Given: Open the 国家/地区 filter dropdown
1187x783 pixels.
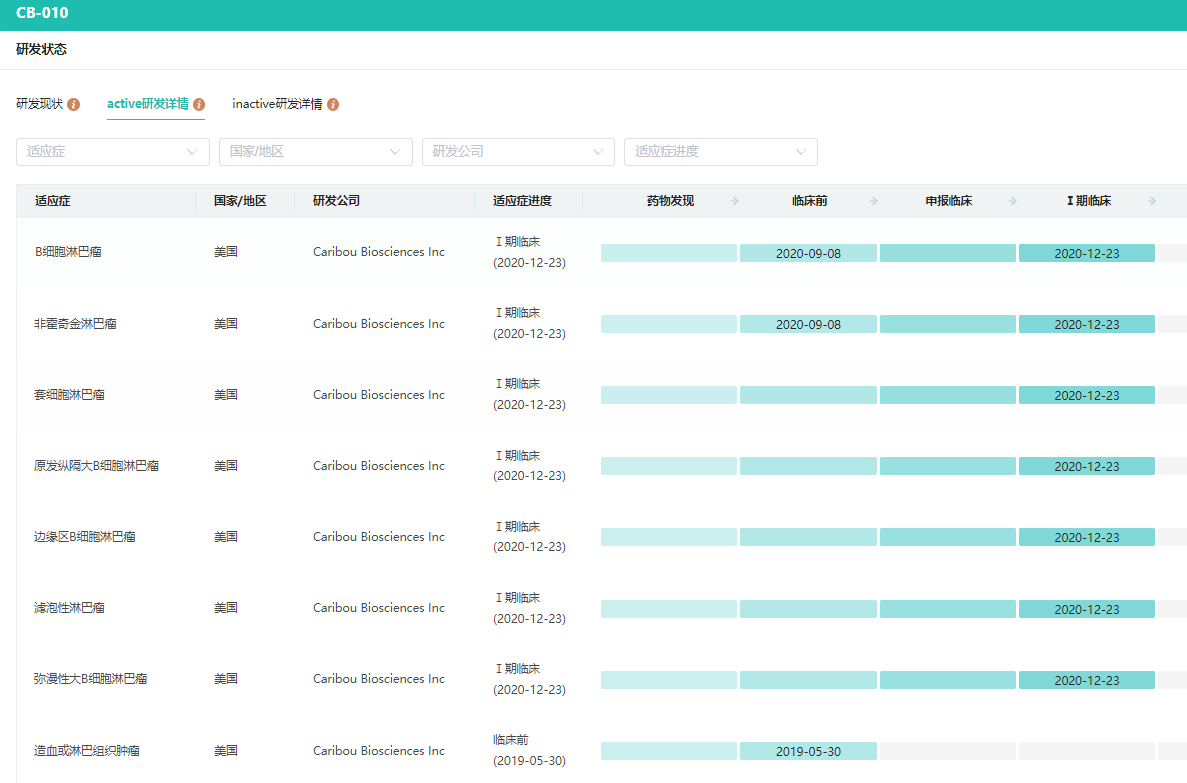Looking at the screenshot, I should coord(315,152).
